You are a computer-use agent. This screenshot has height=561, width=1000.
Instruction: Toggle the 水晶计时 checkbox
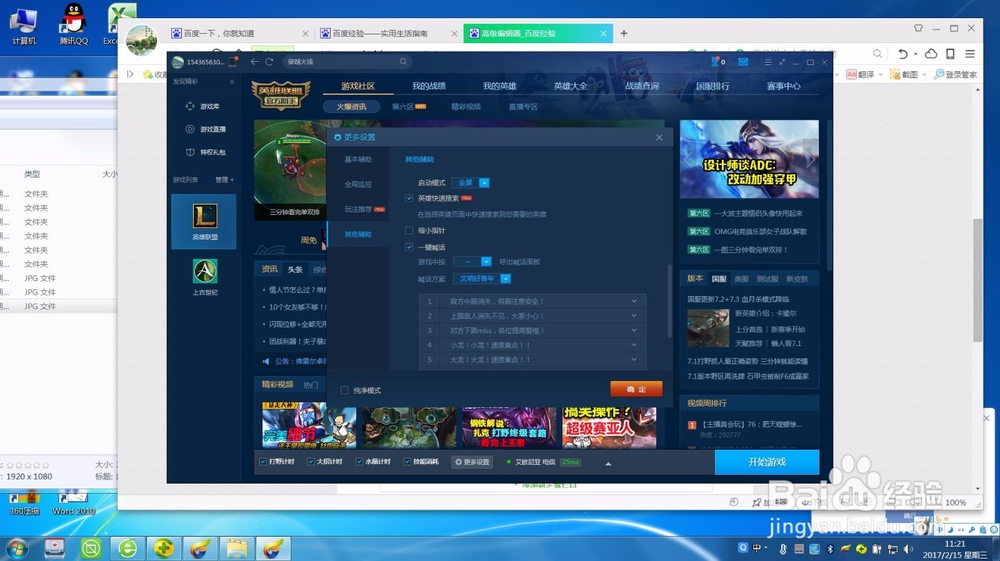[x=359, y=462]
